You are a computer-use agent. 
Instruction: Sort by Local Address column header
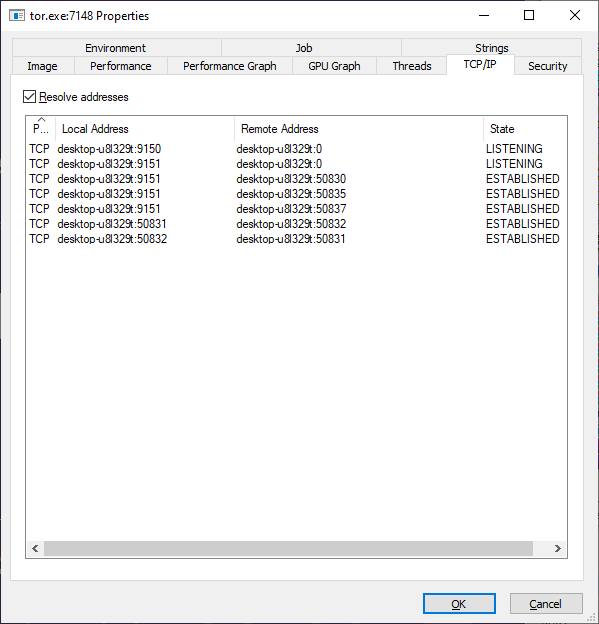tap(145, 129)
